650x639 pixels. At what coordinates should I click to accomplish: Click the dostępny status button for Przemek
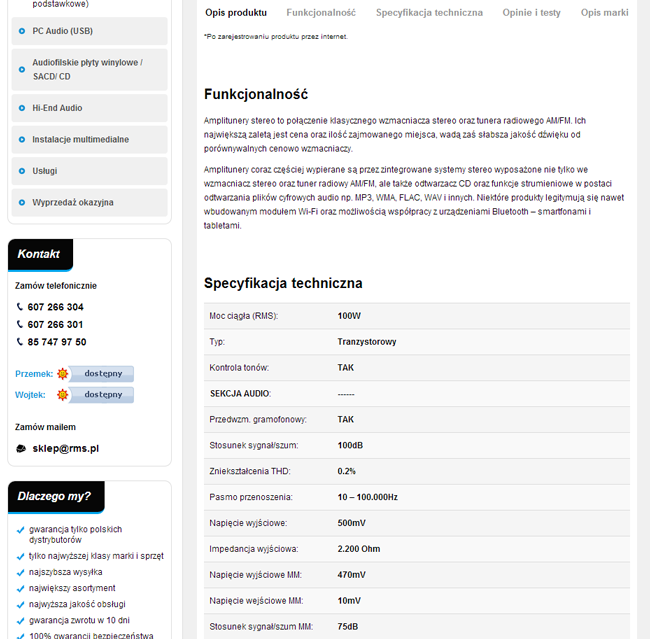(101, 374)
